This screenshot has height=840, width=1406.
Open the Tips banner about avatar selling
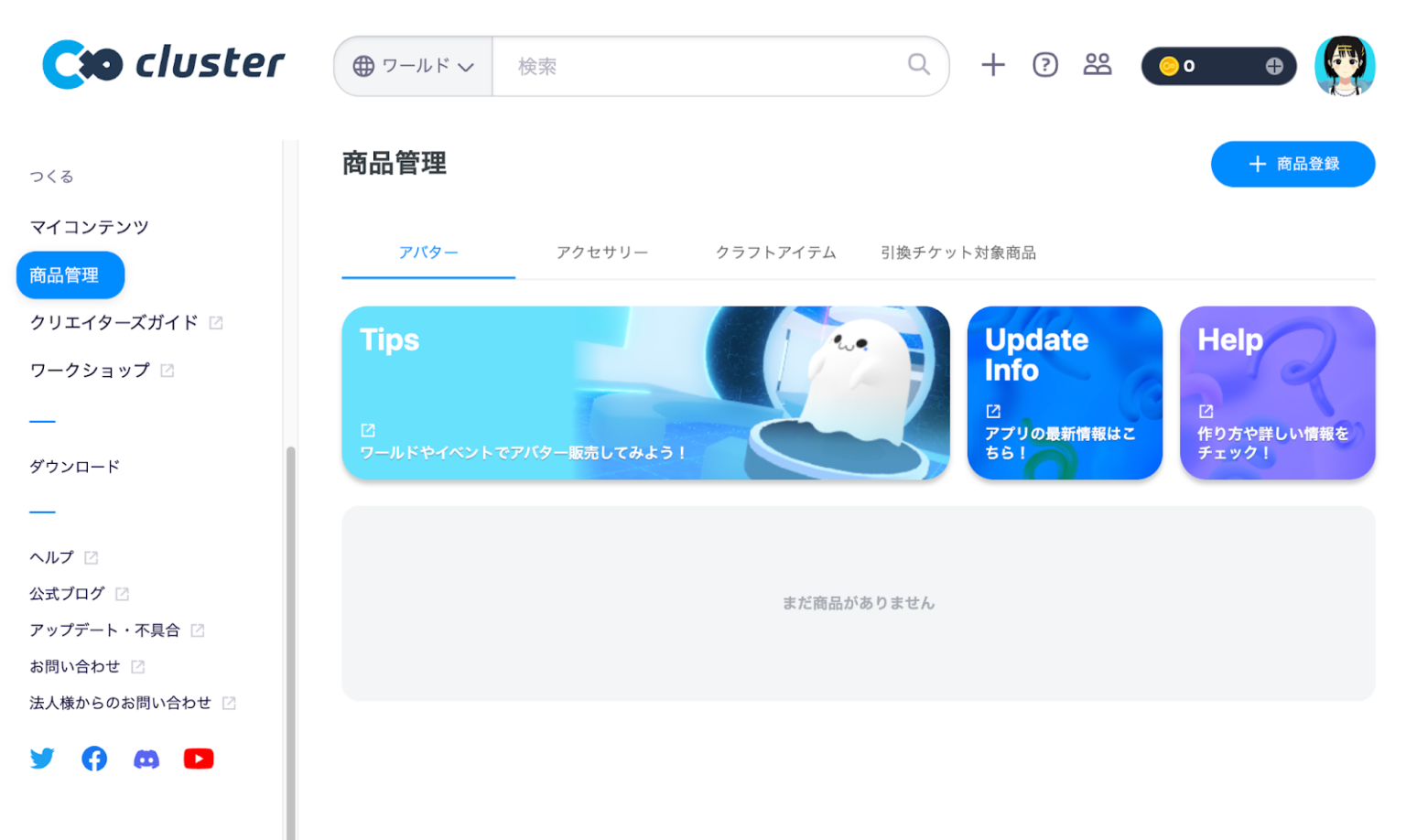click(645, 393)
